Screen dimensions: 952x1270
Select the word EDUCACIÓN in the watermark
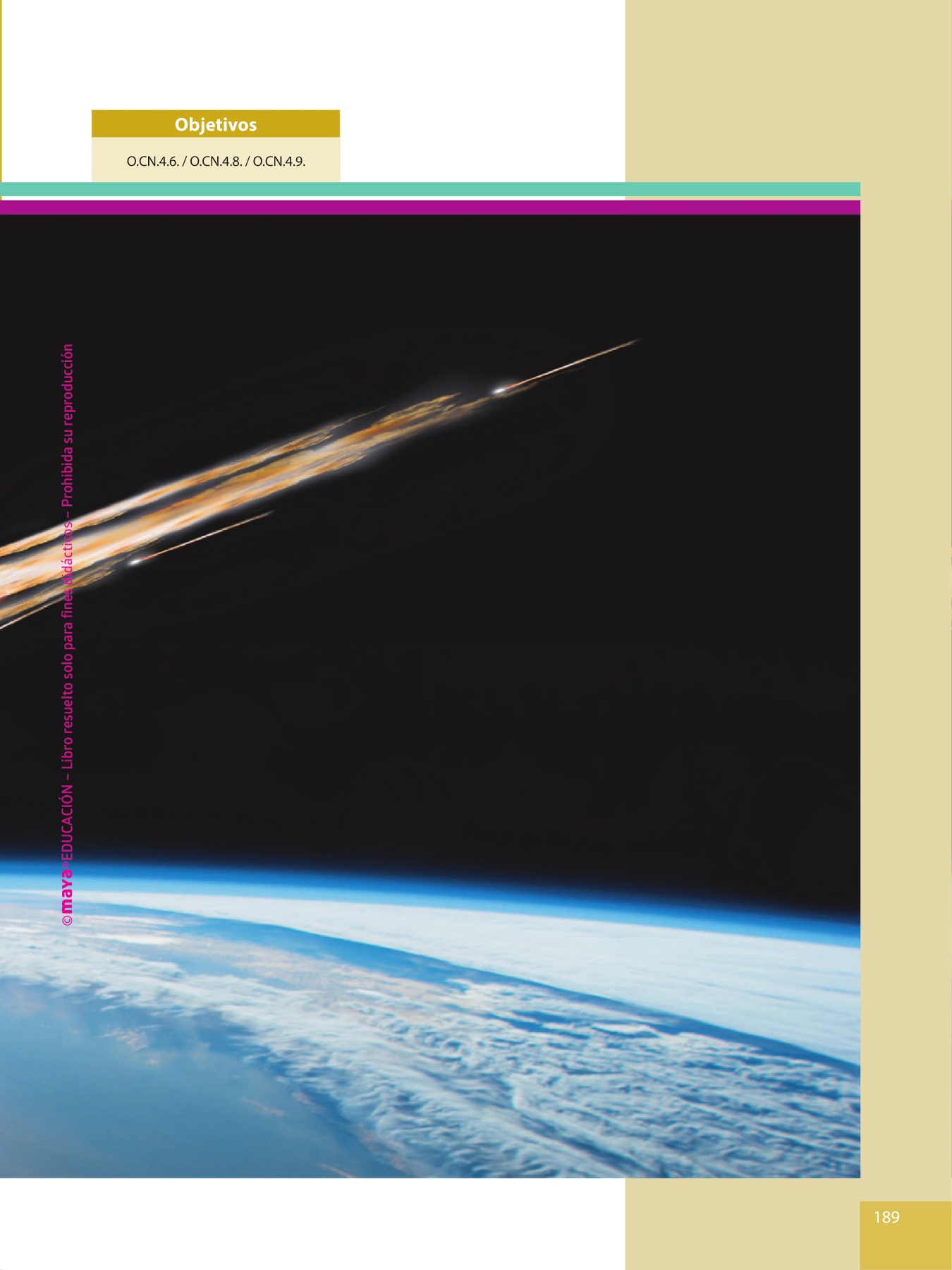(67, 823)
